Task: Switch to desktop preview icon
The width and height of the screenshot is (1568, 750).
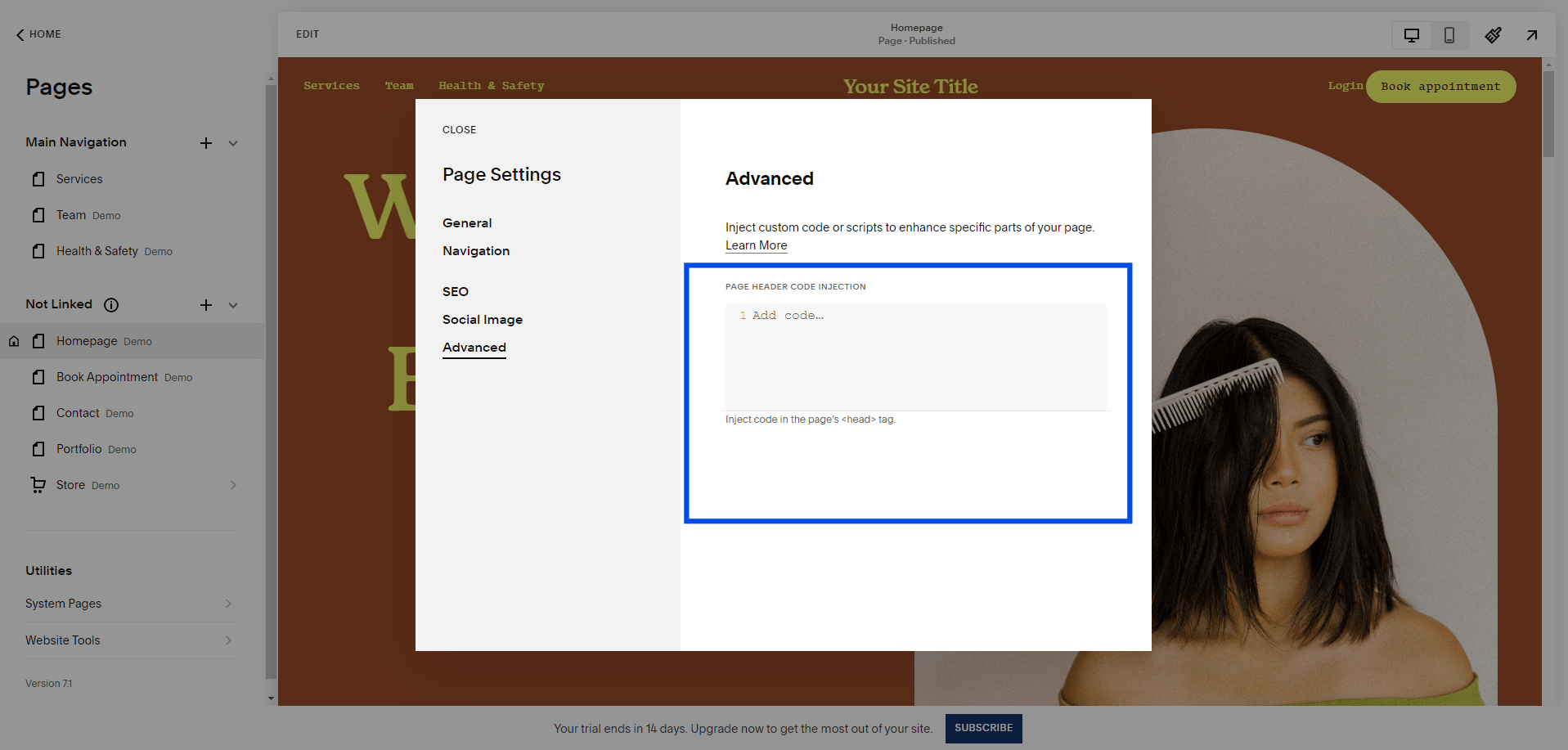Action: tap(1412, 35)
